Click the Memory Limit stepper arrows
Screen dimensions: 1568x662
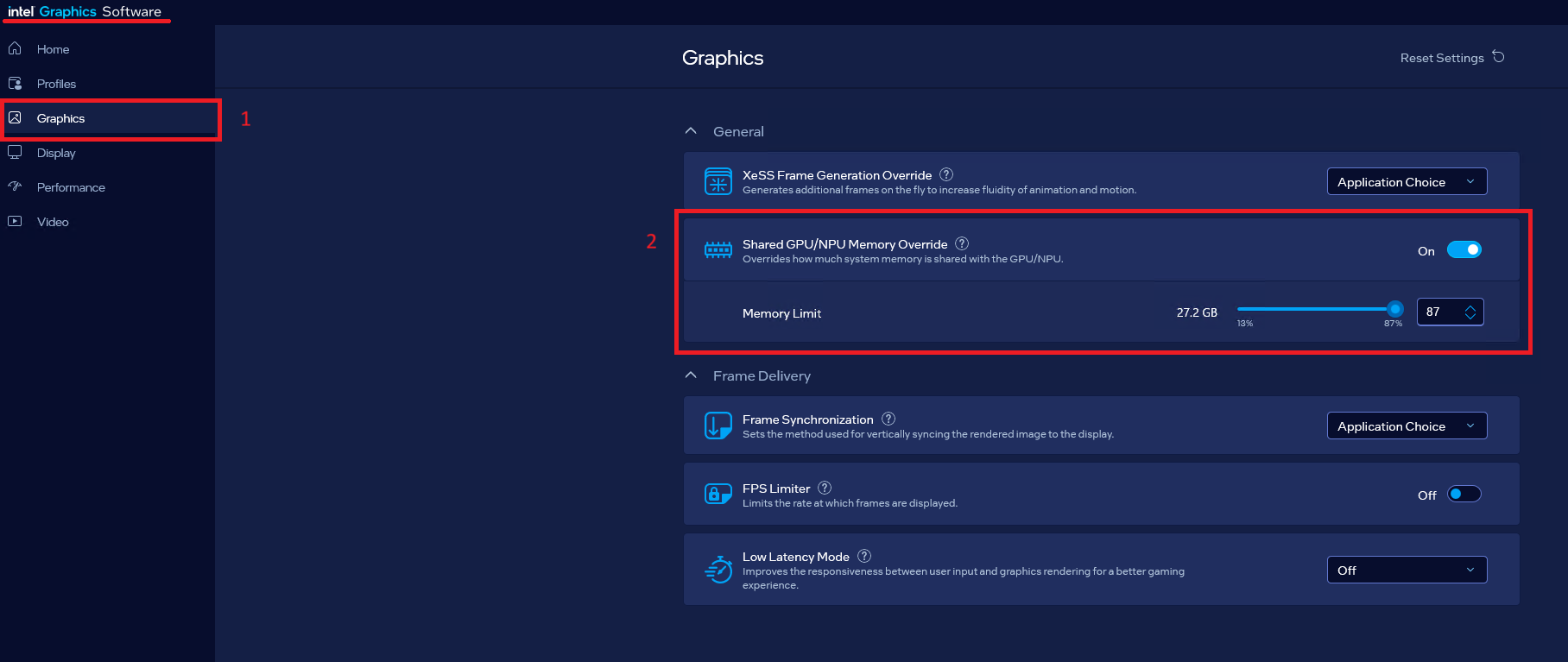[x=1470, y=312]
